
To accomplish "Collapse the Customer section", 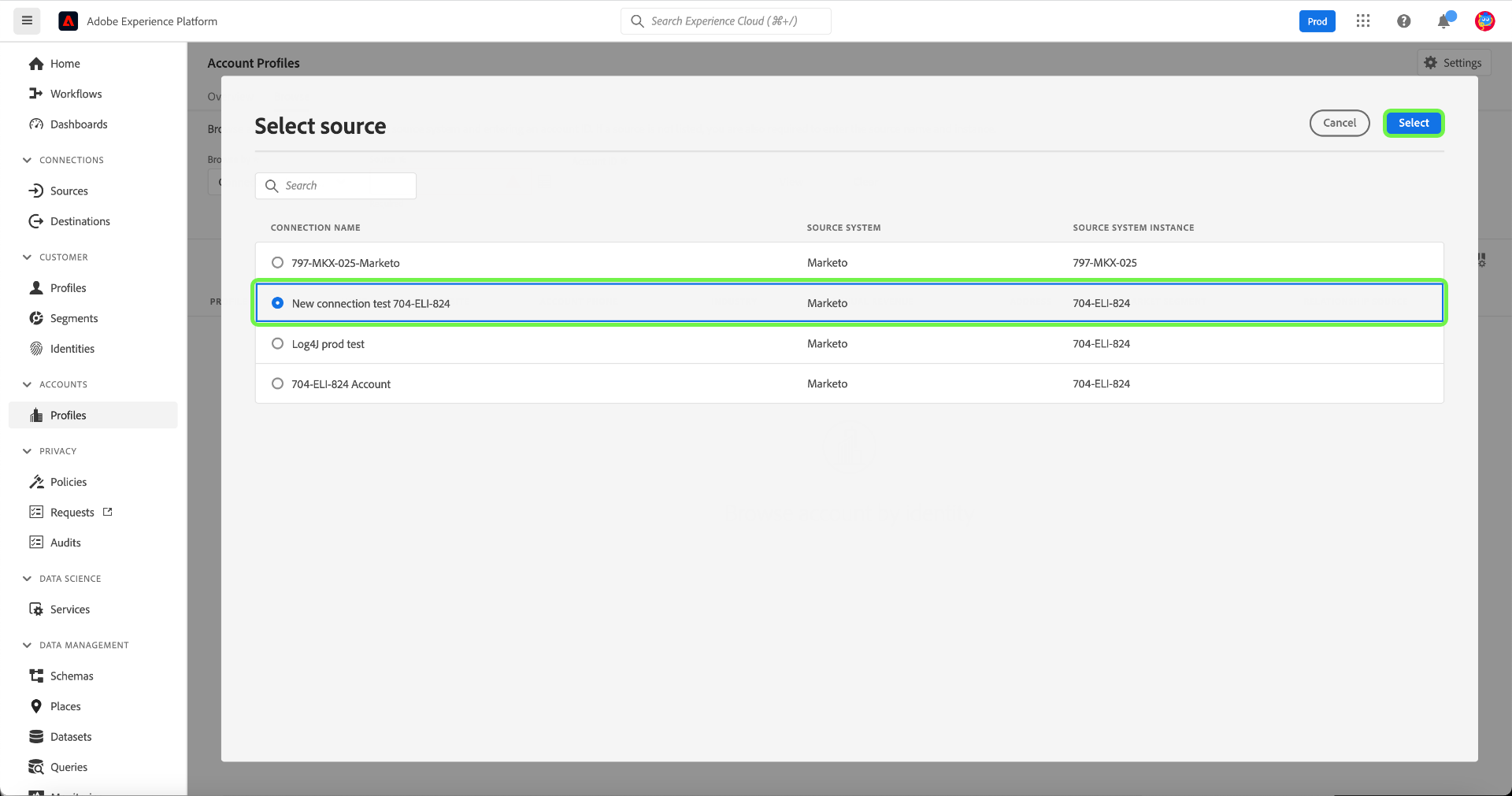I will click(x=27, y=257).
